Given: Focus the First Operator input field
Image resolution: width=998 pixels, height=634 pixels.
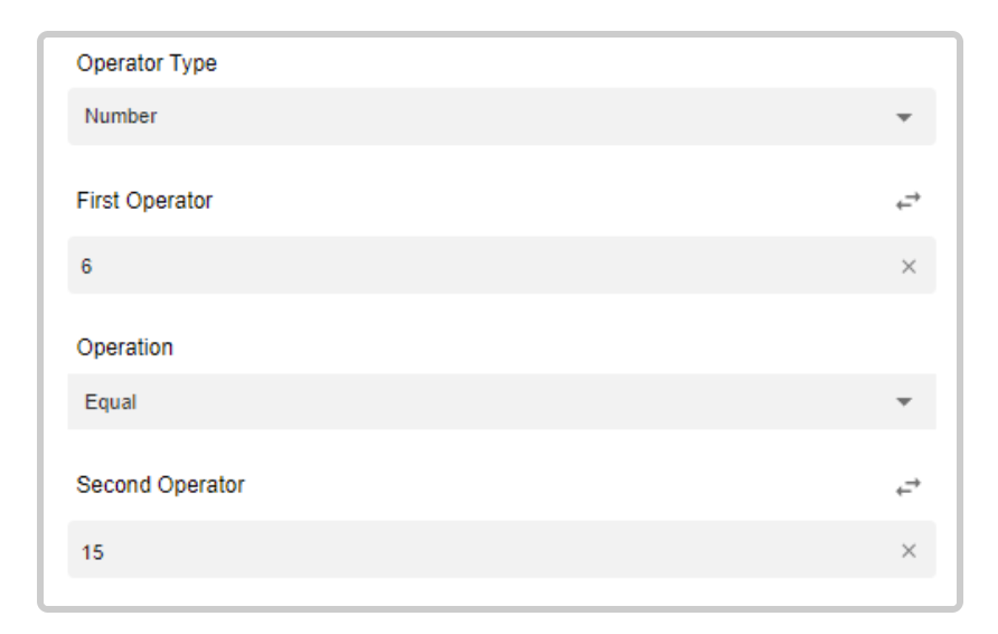Looking at the screenshot, I should [502, 265].
